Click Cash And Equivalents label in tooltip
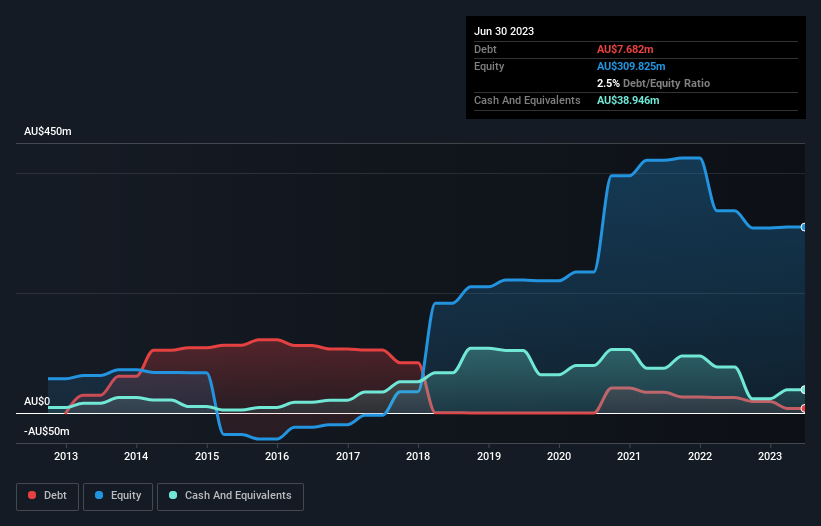 527,100
